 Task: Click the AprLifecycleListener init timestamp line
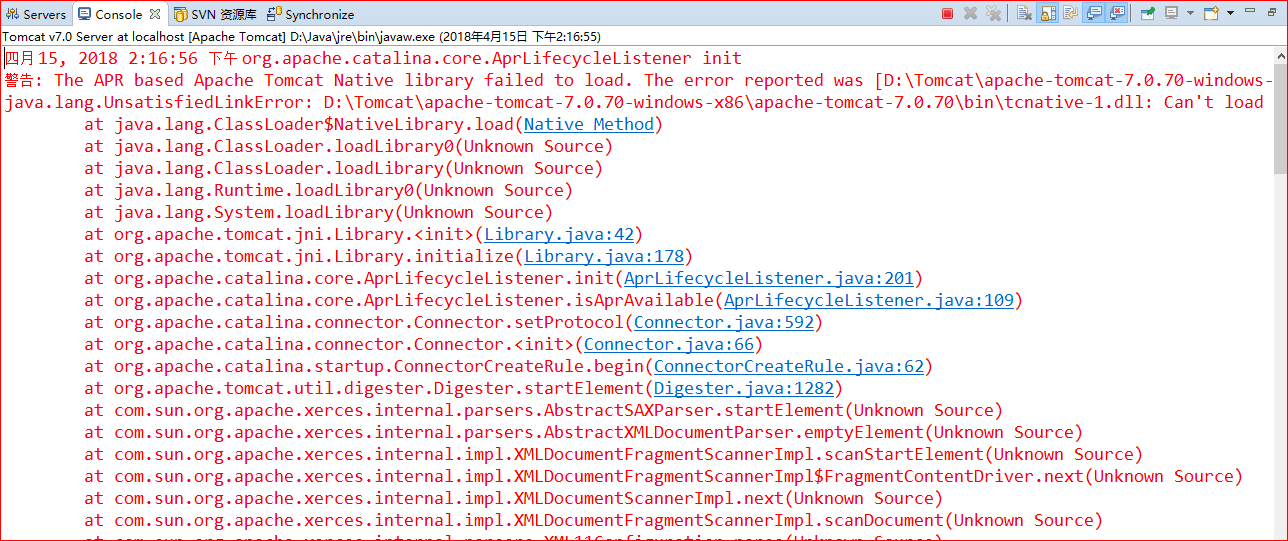pyautogui.click(x=373, y=58)
